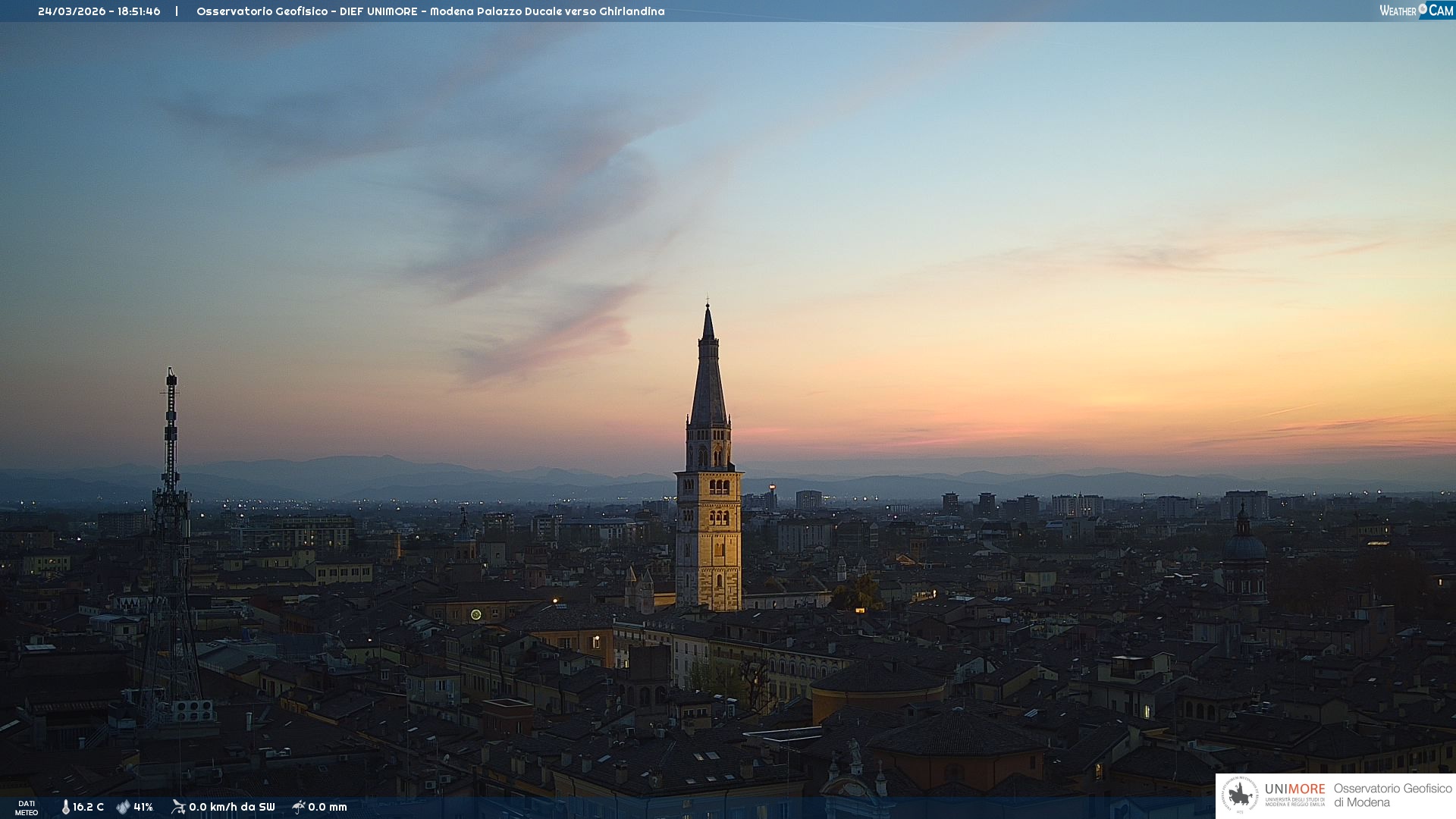This screenshot has width=1456, height=819.
Task: Click the Osservatorio Geofisico di Modena text
Action: [x=1392, y=795]
